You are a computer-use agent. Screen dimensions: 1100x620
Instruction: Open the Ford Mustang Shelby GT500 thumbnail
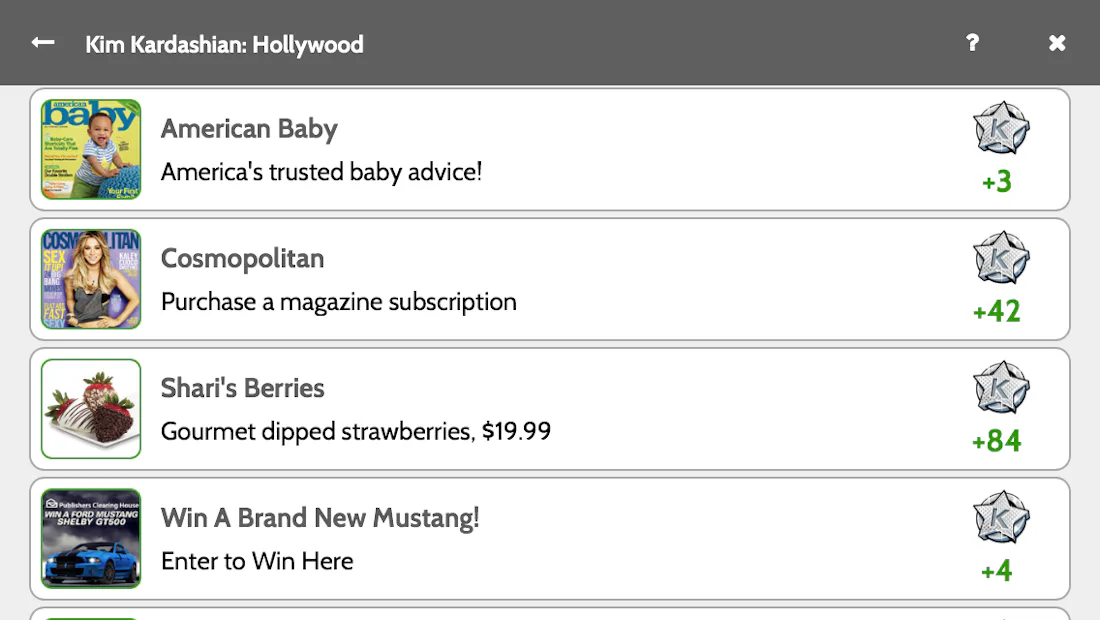[x=91, y=539]
